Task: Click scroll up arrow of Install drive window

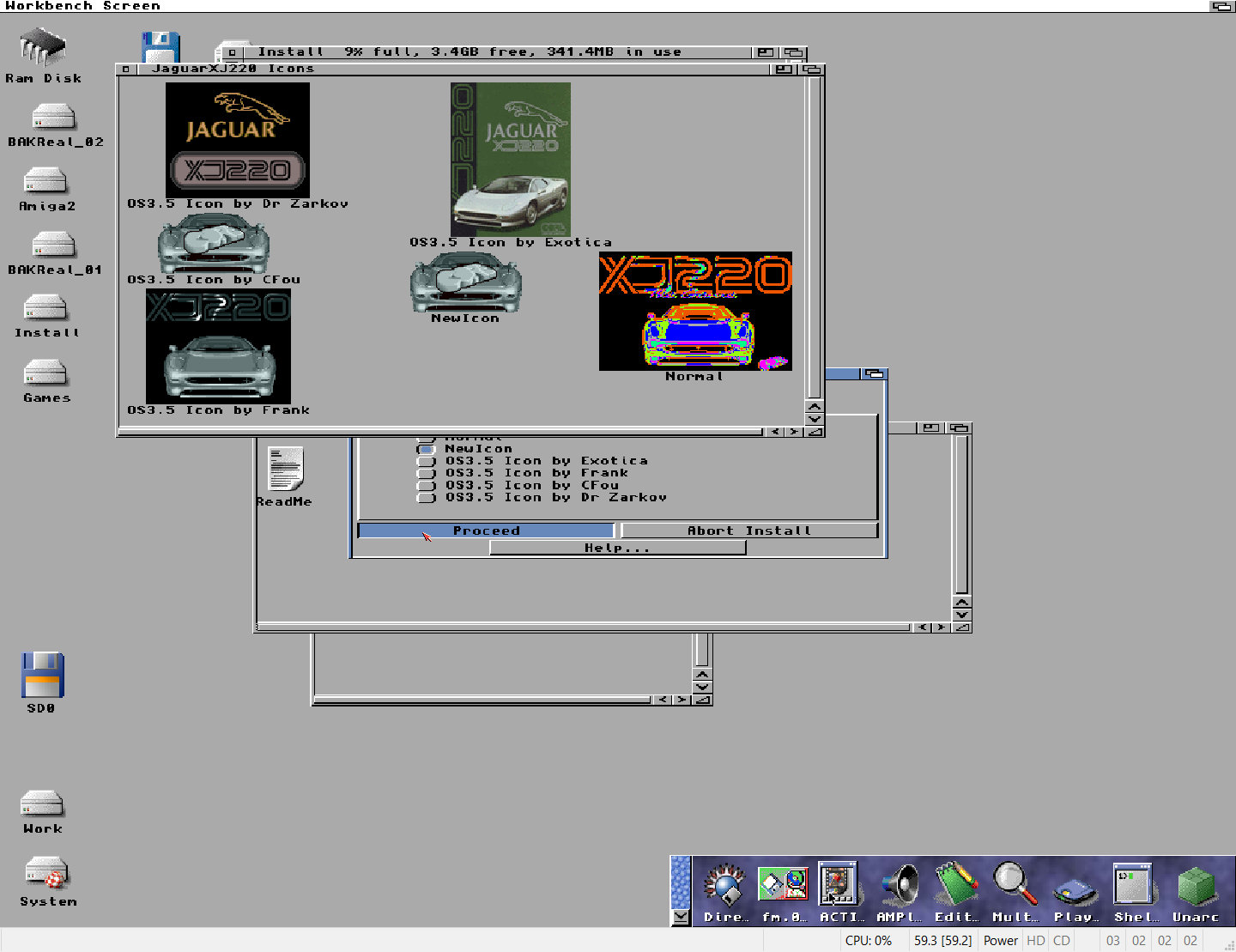Action: (961, 602)
